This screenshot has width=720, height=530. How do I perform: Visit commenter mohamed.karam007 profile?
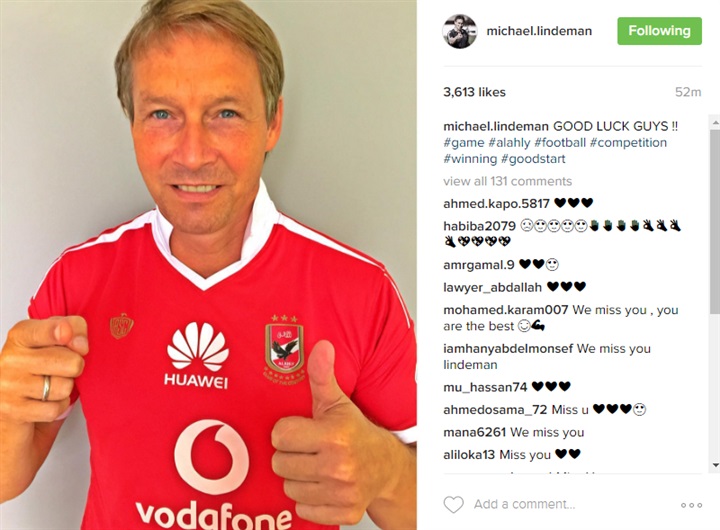[x=506, y=310]
